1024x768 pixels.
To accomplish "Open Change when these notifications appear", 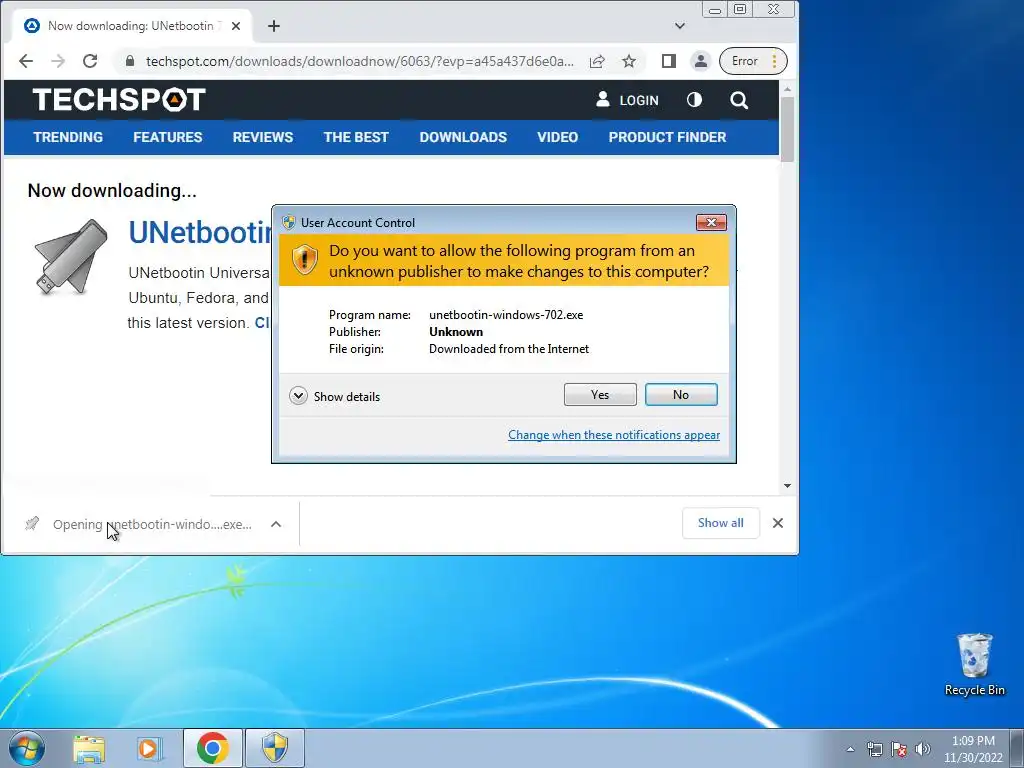I will pyautogui.click(x=614, y=435).
